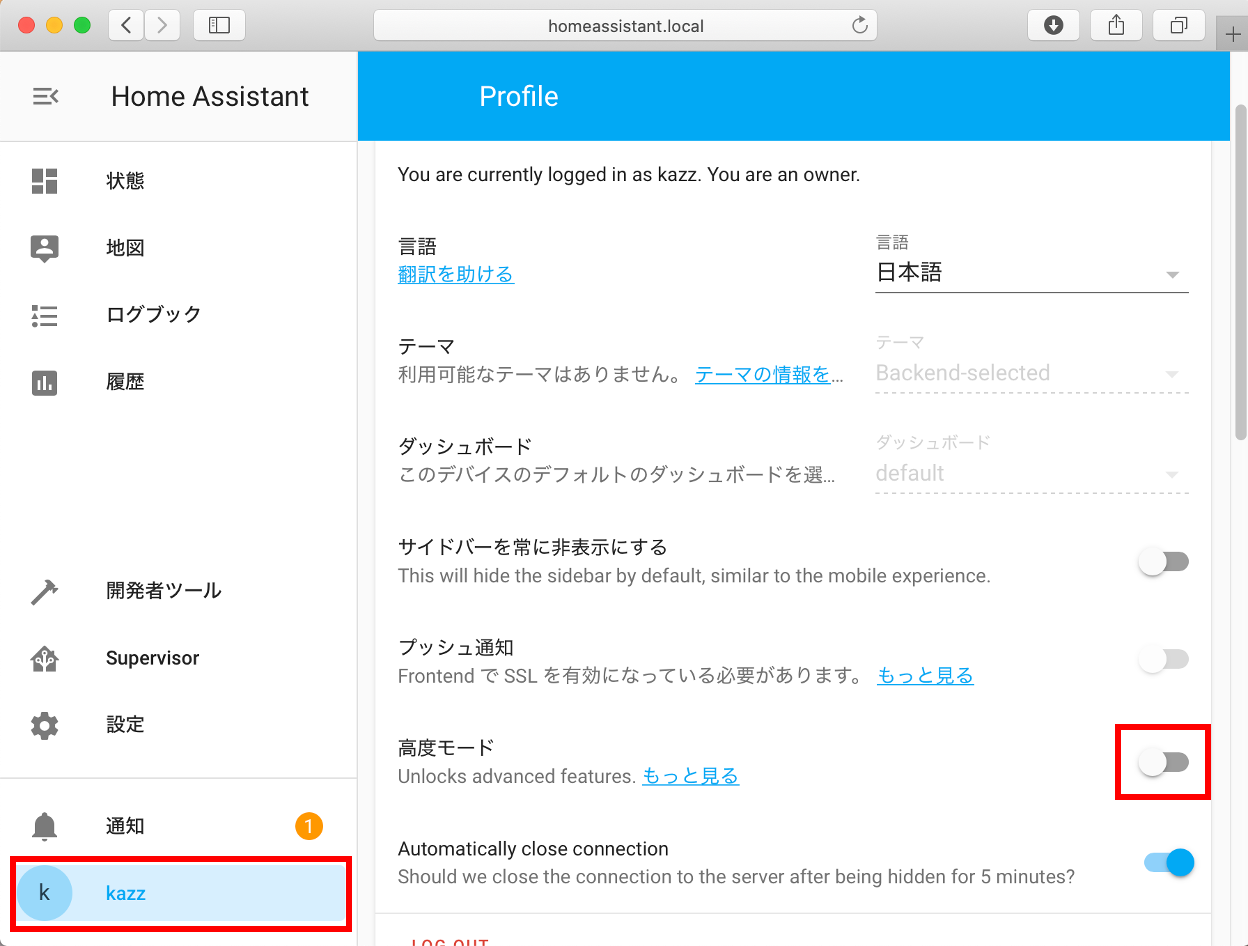Toggle the Safari sidebar button

219,25
